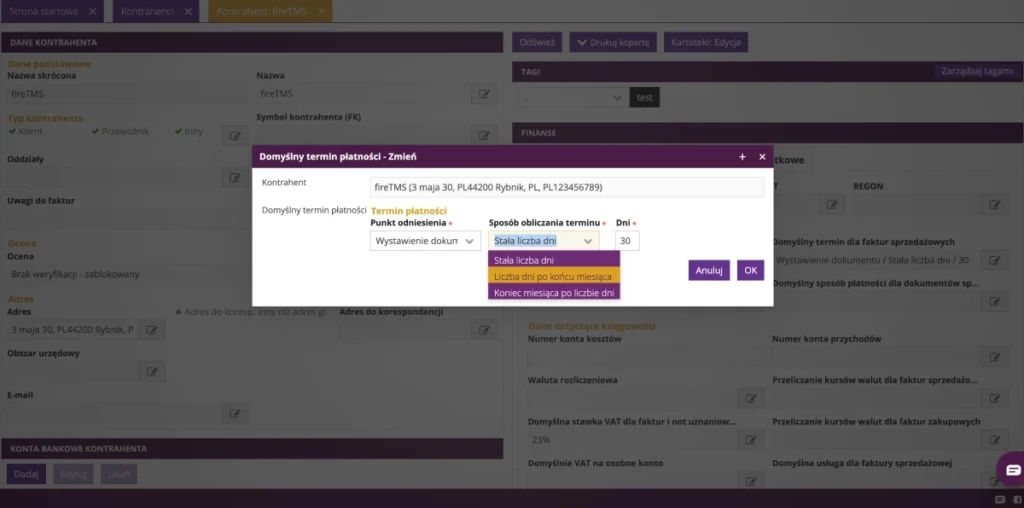Choose Koniec miesiąca po liczbie dni
Viewport: 1024px width, 508px height.
click(554, 293)
